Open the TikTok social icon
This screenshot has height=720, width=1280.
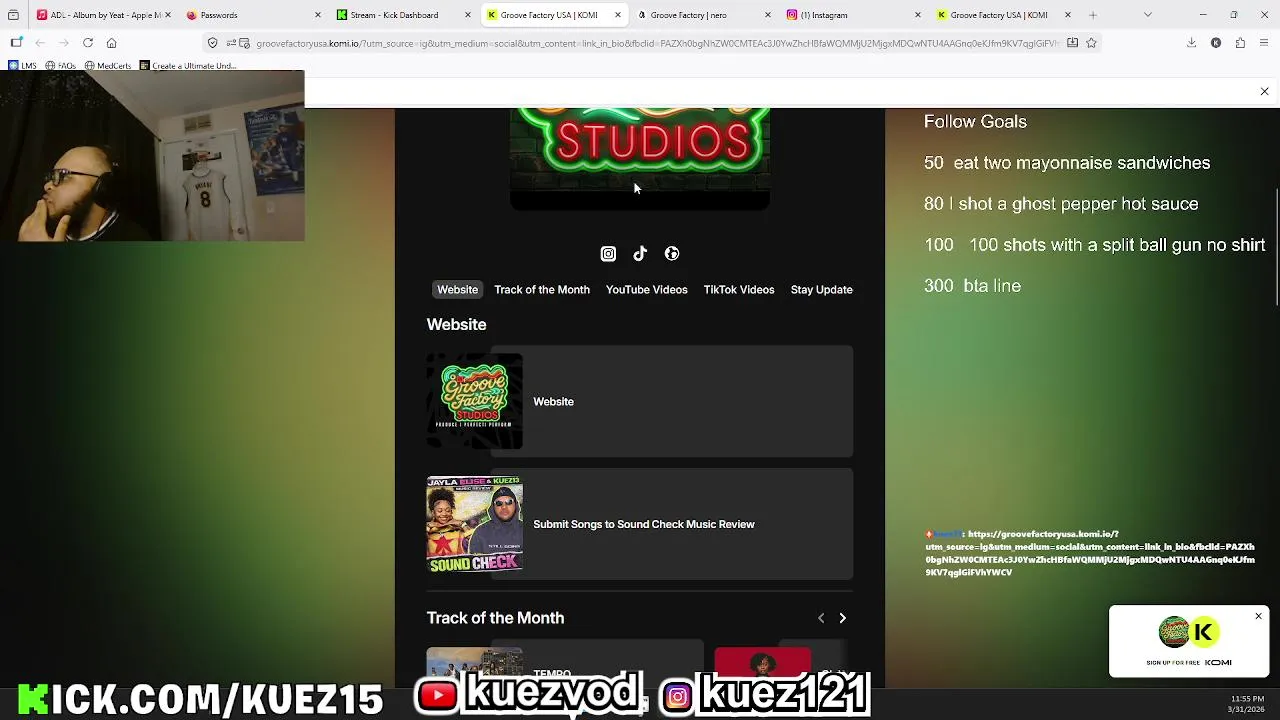pyautogui.click(x=640, y=254)
